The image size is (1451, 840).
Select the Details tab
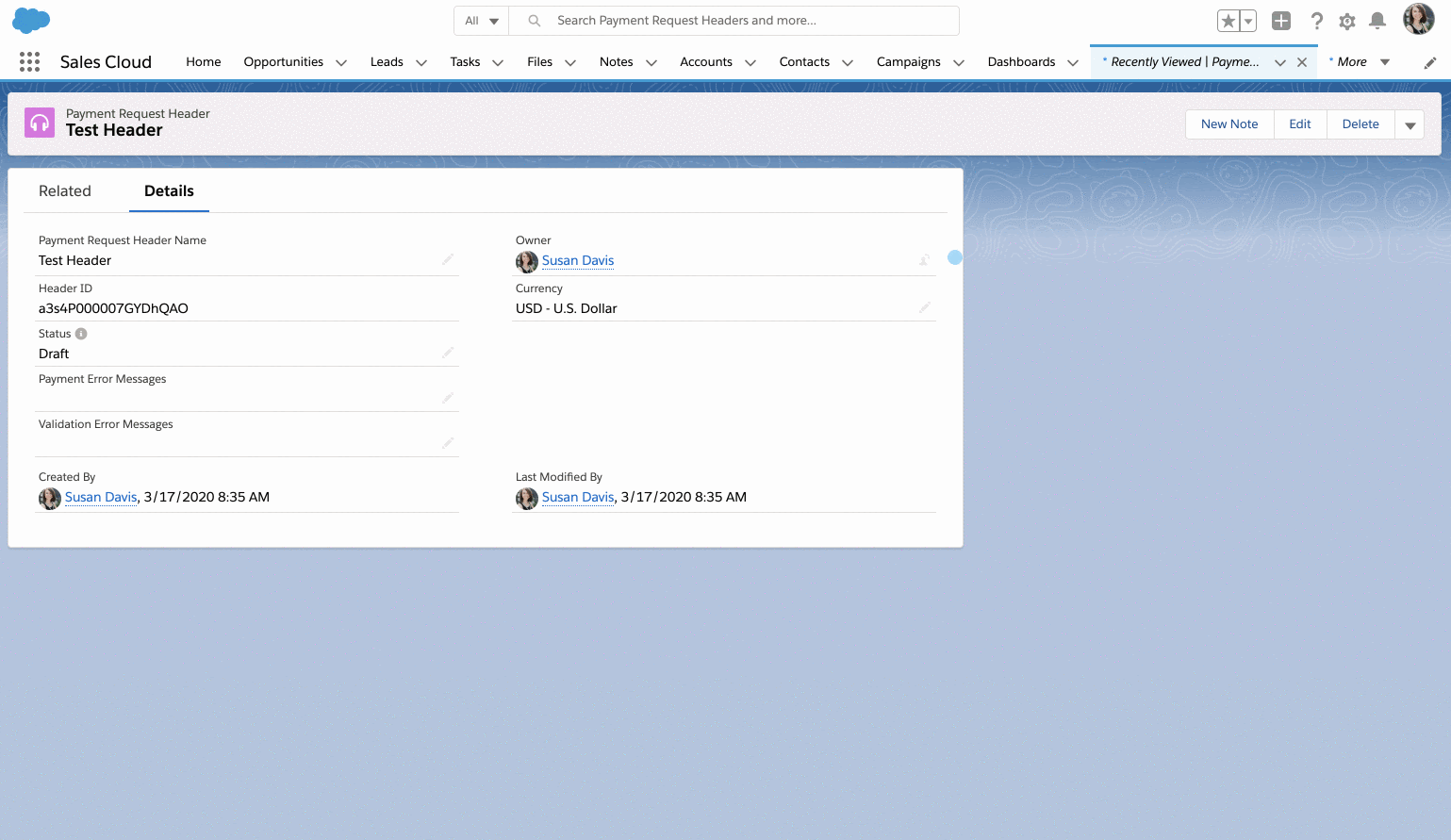click(x=169, y=191)
